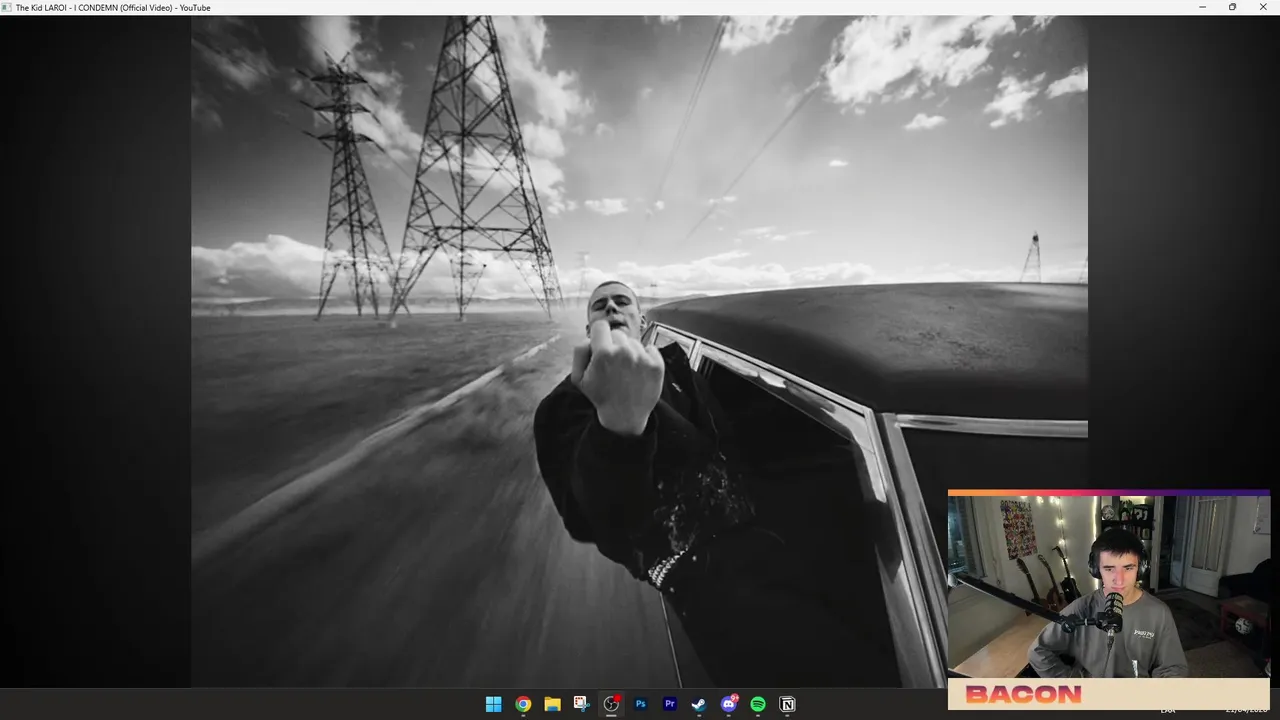Viewport: 1280px width, 720px height.
Task: Open Adobe Premiere Pro from the taskbar
Action: point(670,704)
